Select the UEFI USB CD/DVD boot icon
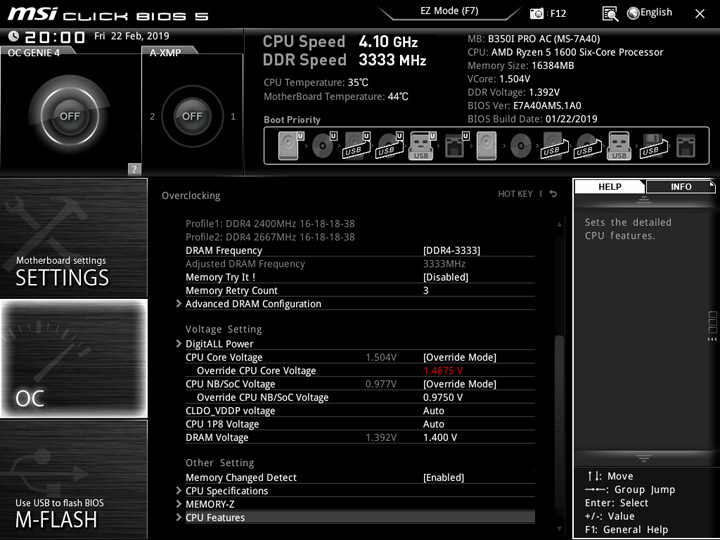This screenshot has width=720, height=540. (390, 146)
